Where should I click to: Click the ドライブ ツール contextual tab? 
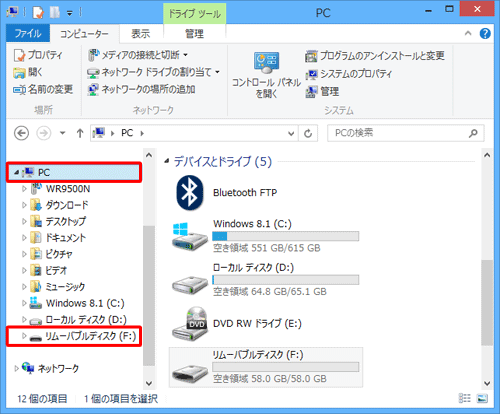[x=194, y=14]
